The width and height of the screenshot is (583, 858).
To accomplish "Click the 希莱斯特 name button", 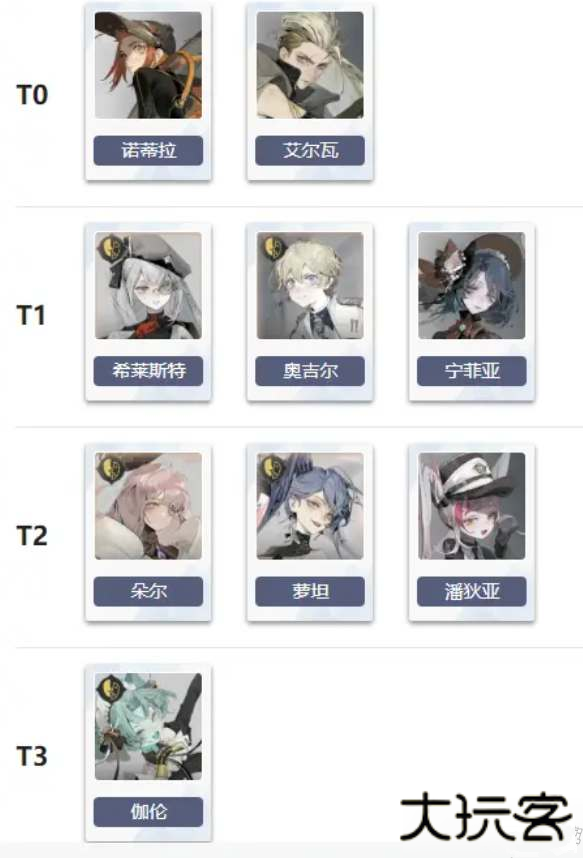I will [x=148, y=371].
